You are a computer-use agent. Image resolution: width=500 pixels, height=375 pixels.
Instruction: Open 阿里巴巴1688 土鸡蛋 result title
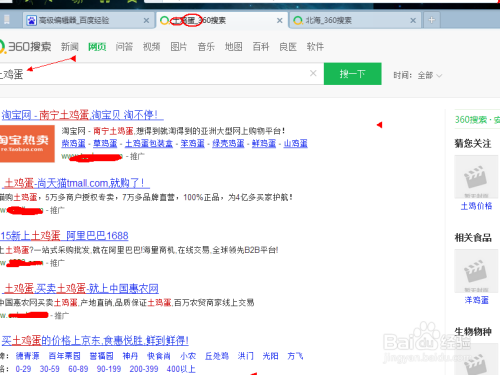64,236
